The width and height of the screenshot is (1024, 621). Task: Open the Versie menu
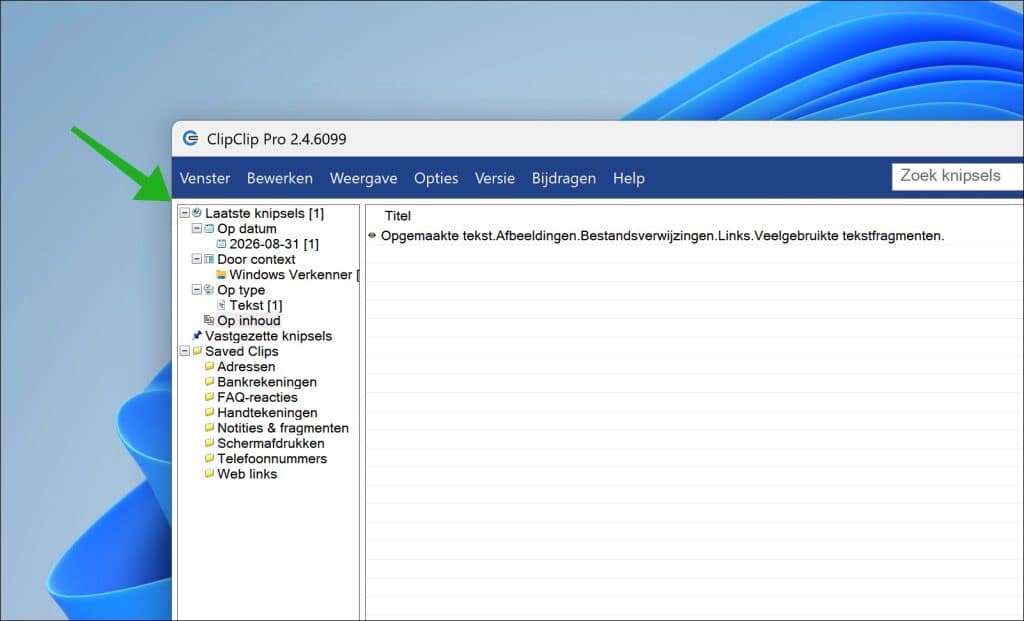(x=494, y=178)
